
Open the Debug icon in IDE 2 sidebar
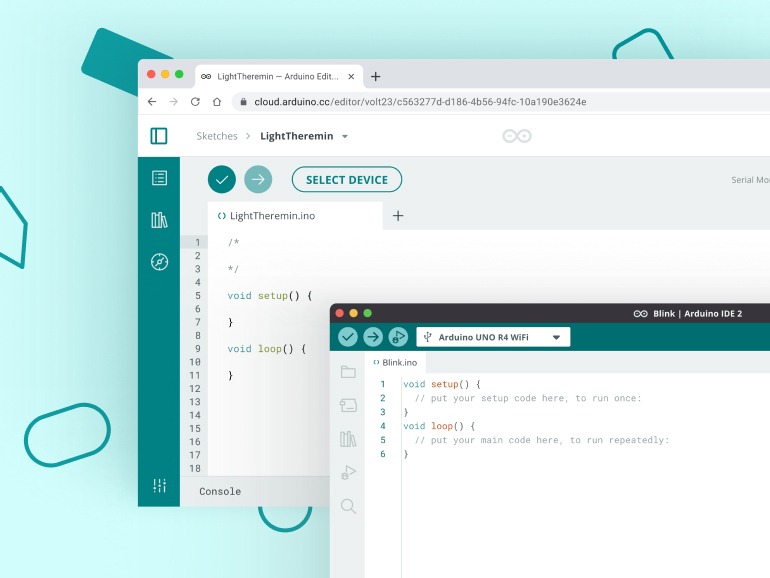(x=348, y=472)
